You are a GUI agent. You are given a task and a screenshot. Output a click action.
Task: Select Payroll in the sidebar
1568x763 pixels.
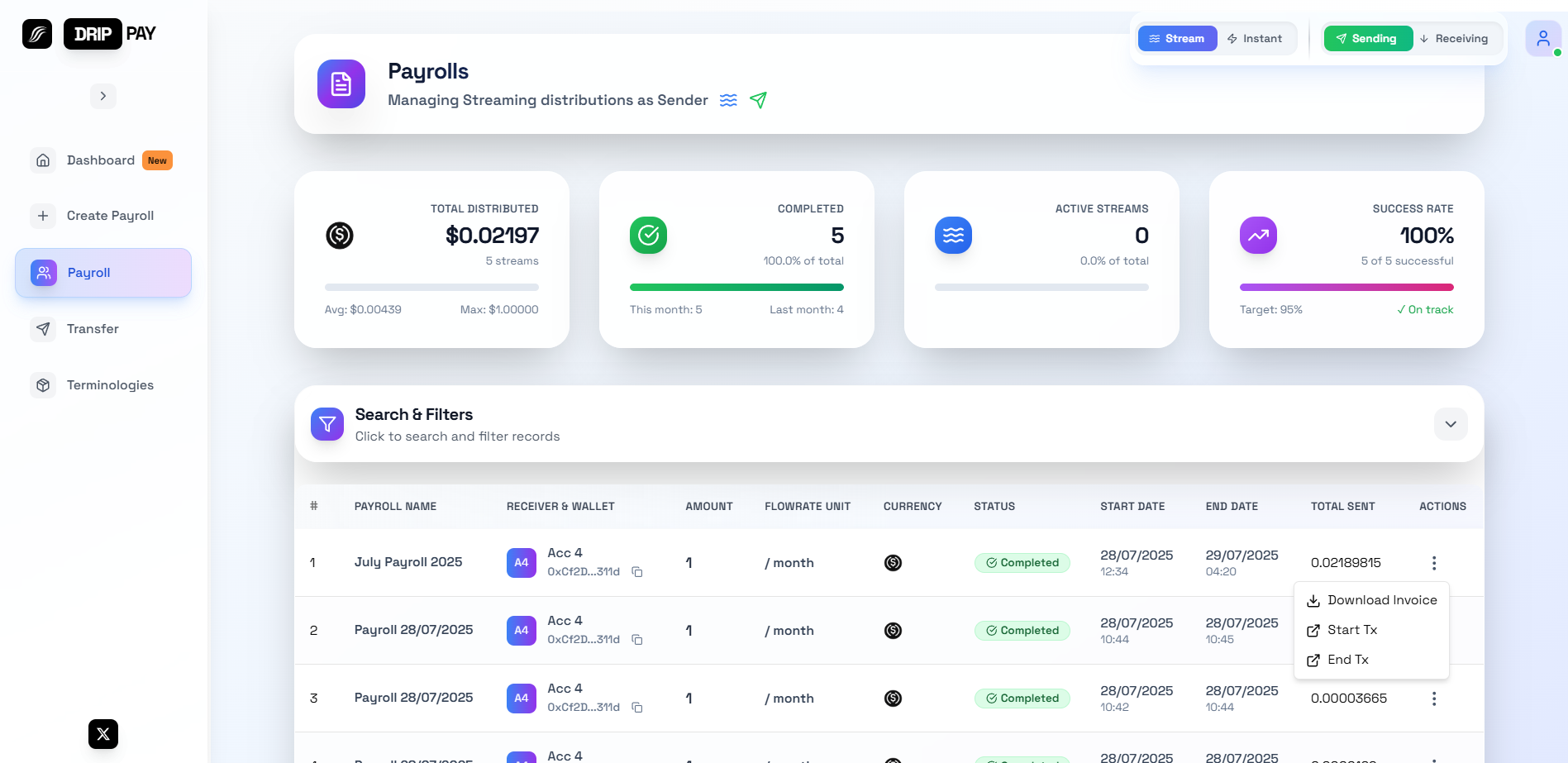[103, 273]
